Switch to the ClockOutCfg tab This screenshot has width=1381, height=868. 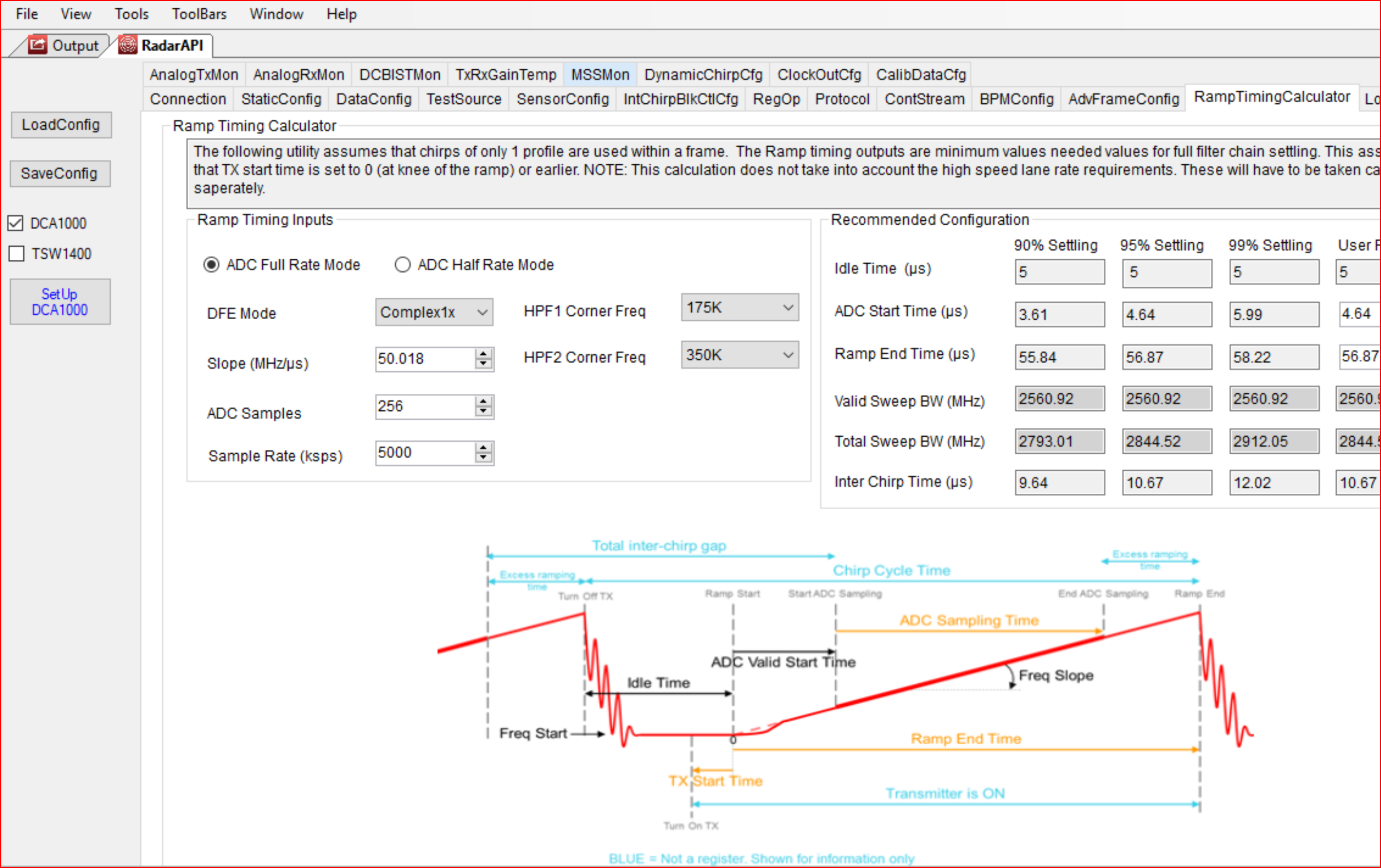coord(819,75)
